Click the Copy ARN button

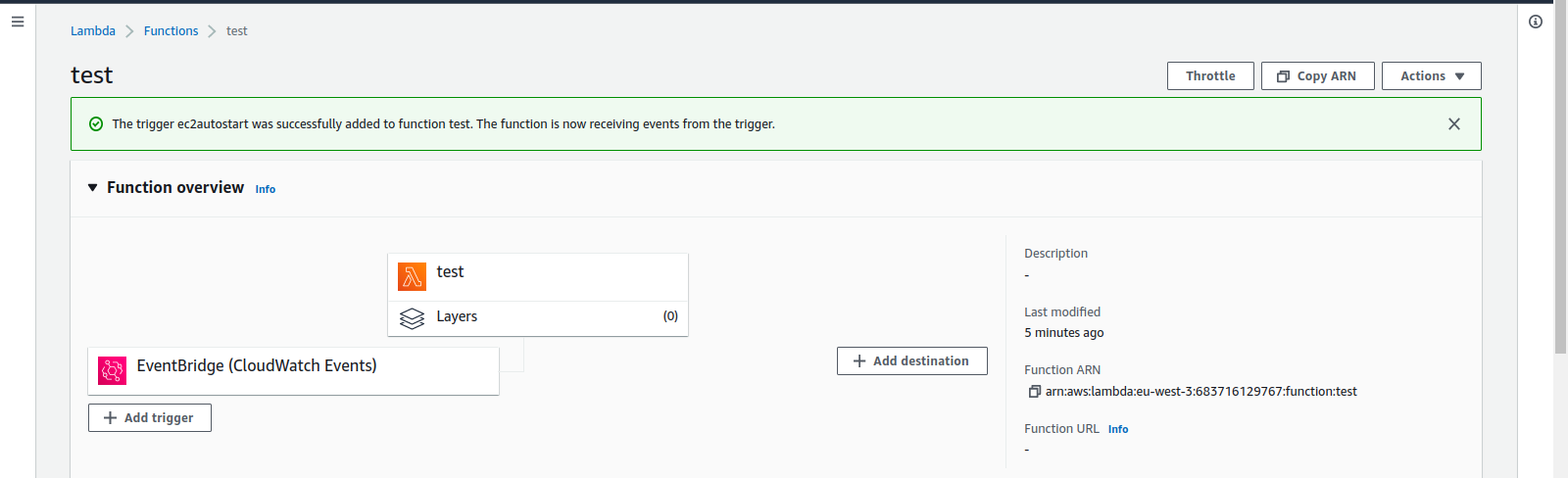[1318, 76]
